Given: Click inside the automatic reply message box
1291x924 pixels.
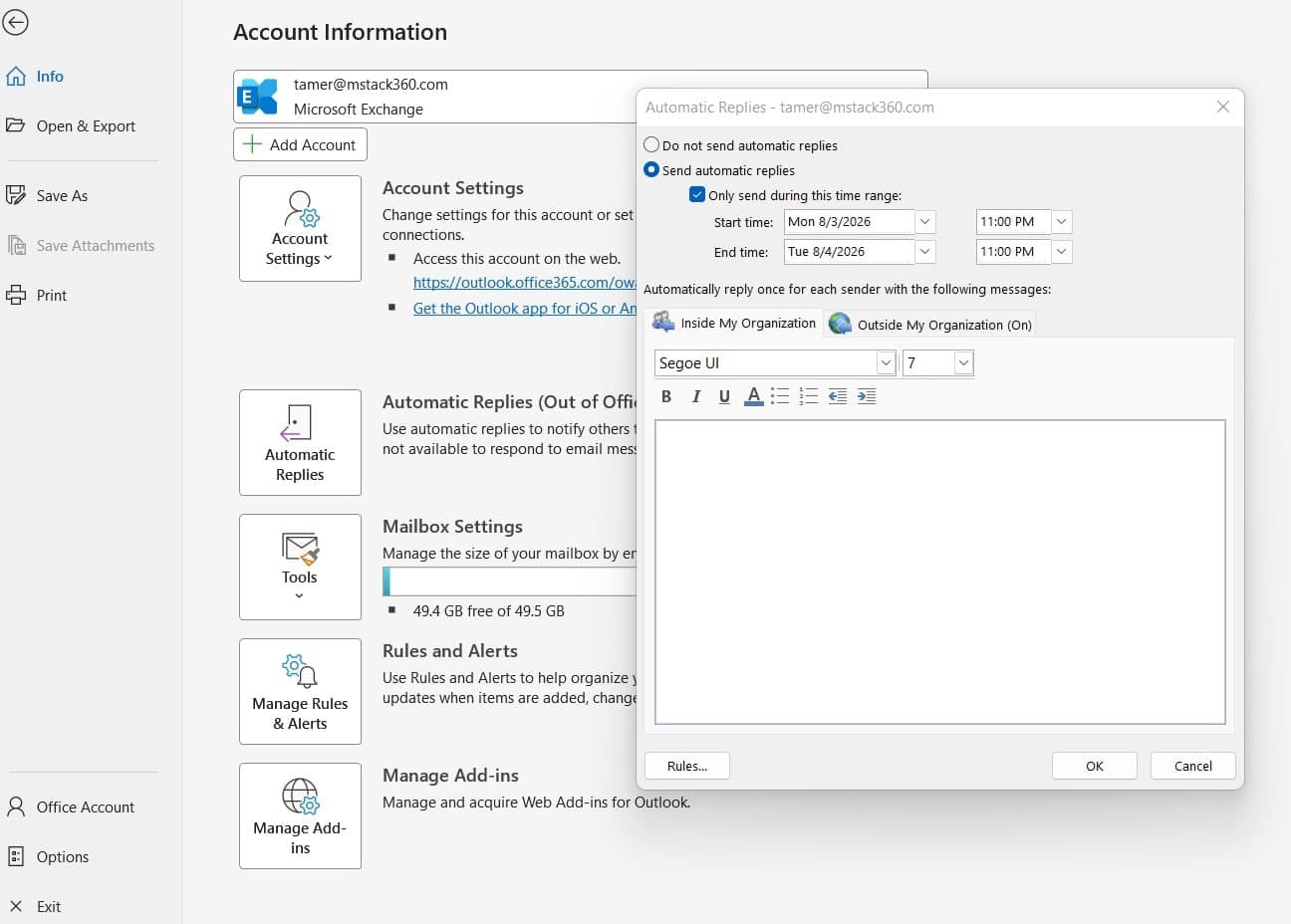Looking at the screenshot, I should tap(939, 572).
